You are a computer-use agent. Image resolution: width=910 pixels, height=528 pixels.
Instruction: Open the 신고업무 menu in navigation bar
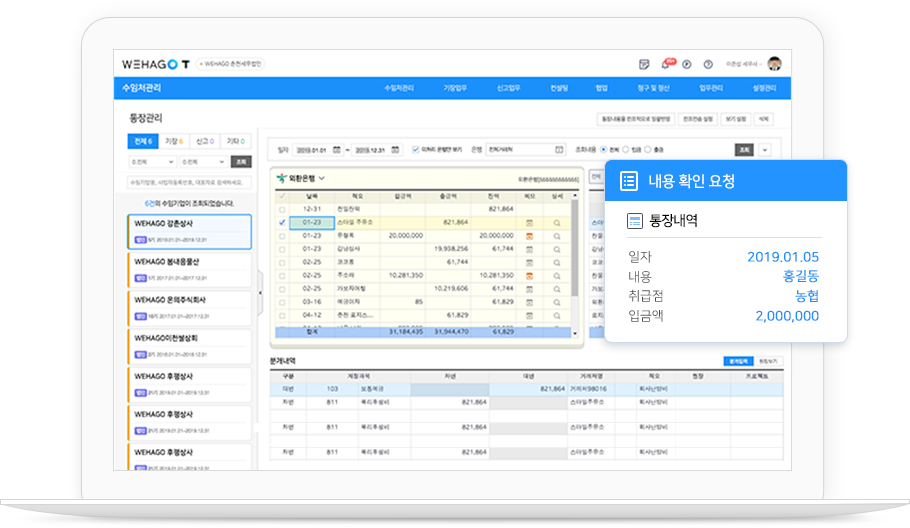tap(508, 88)
